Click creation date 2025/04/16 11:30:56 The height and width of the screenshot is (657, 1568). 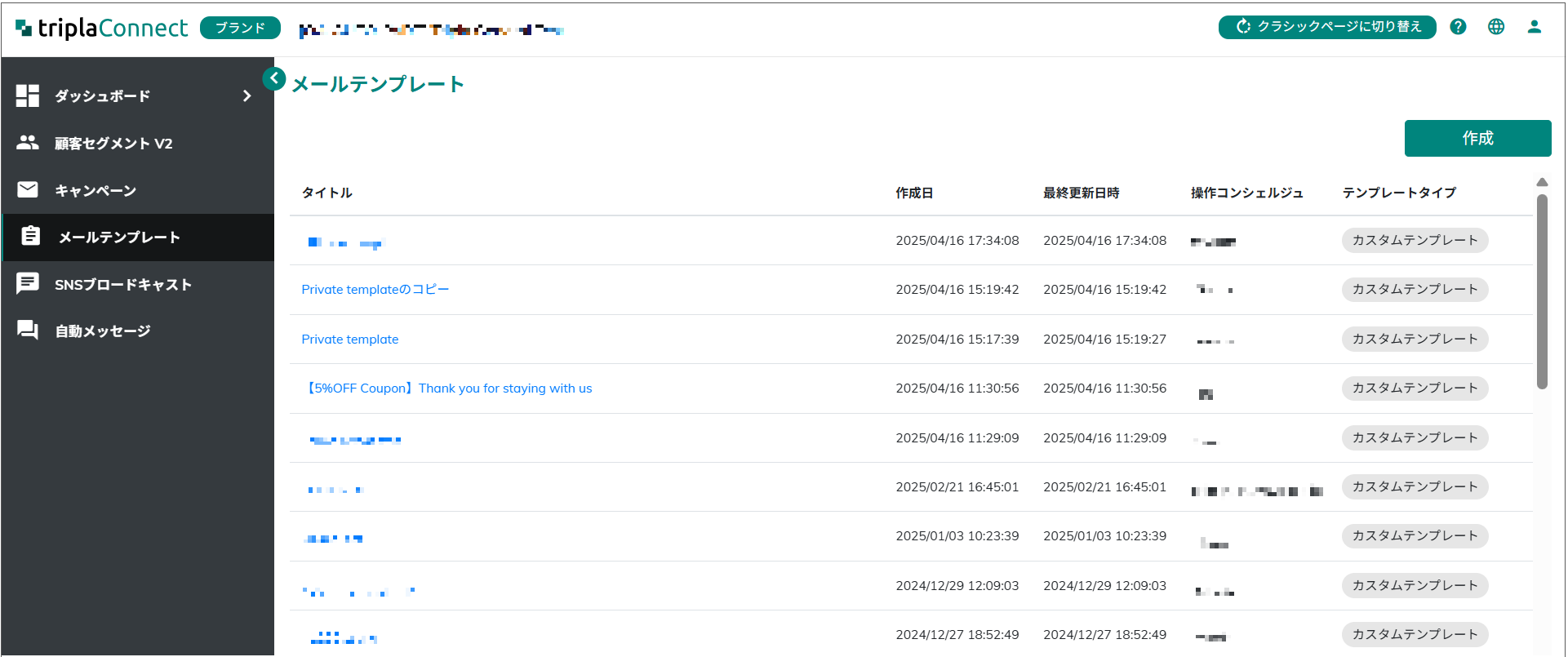(x=957, y=388)
